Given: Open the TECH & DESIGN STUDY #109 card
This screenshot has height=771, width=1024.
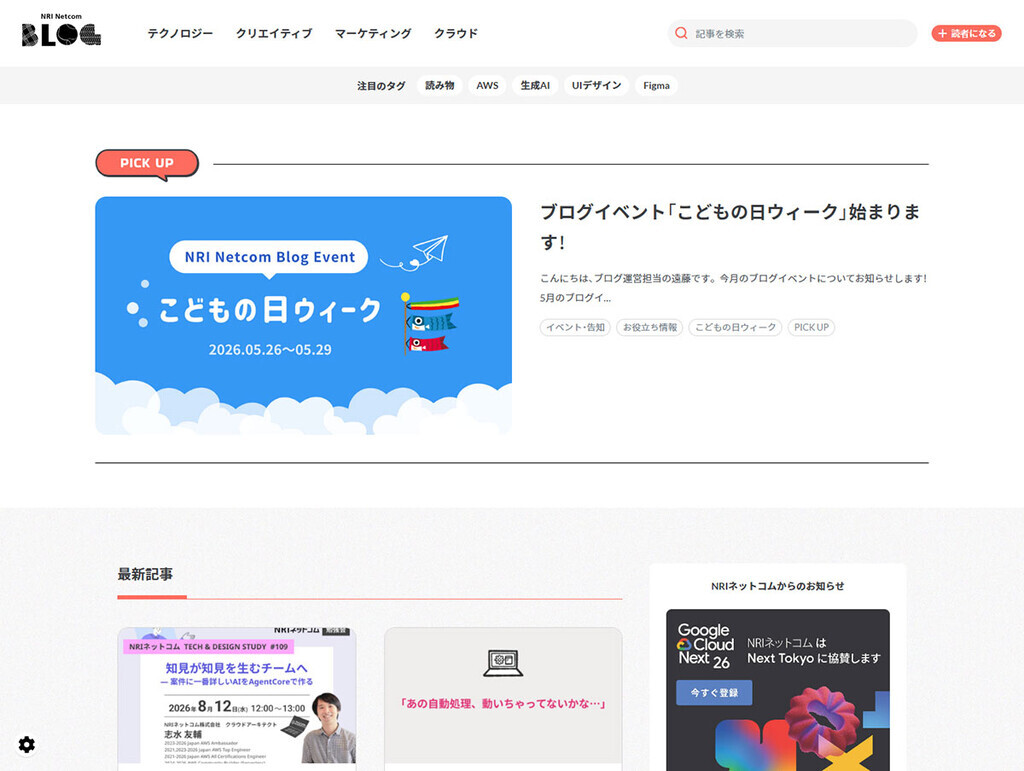Looking at the screenshot, I should point(237,699).
